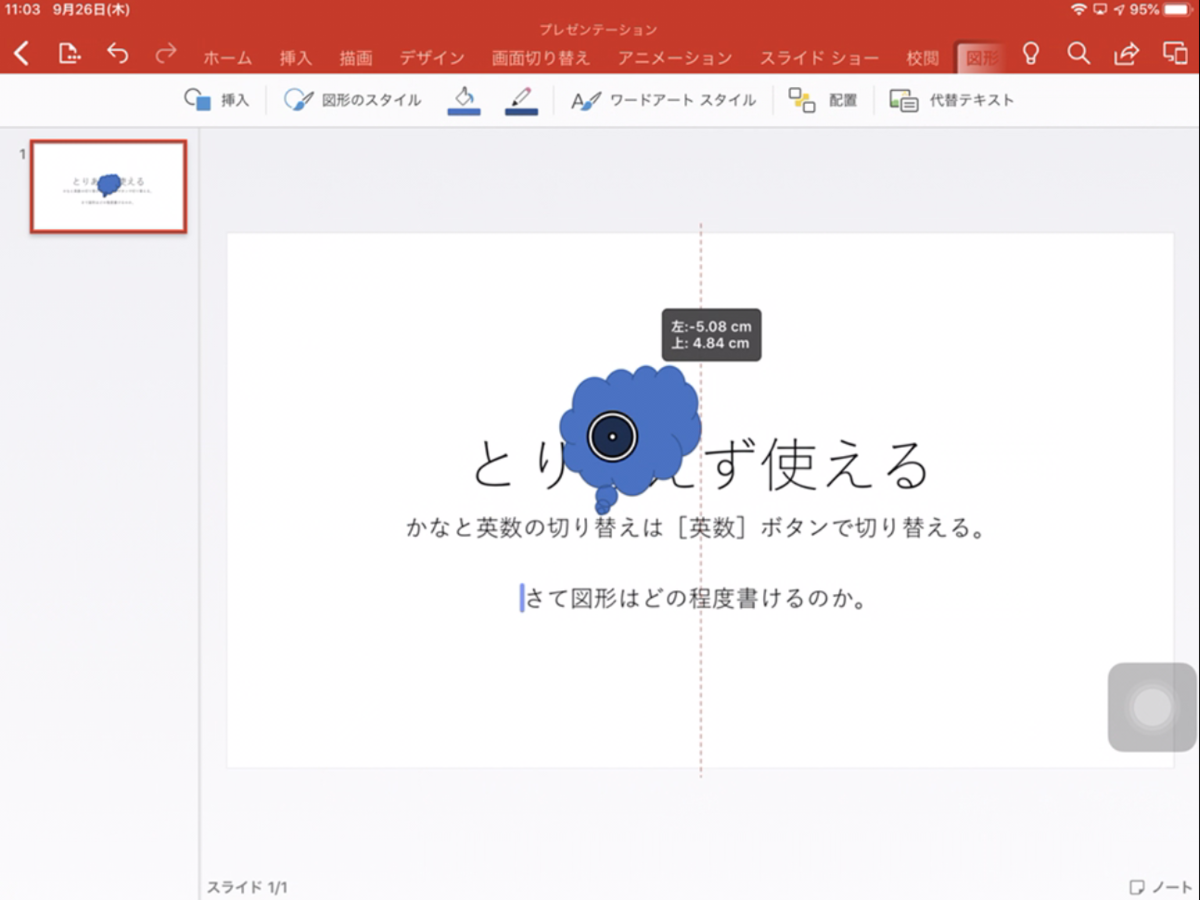Open the export/convert file icon
The height and width of the screenshot is (900, 1200).
tap(69, 56)
